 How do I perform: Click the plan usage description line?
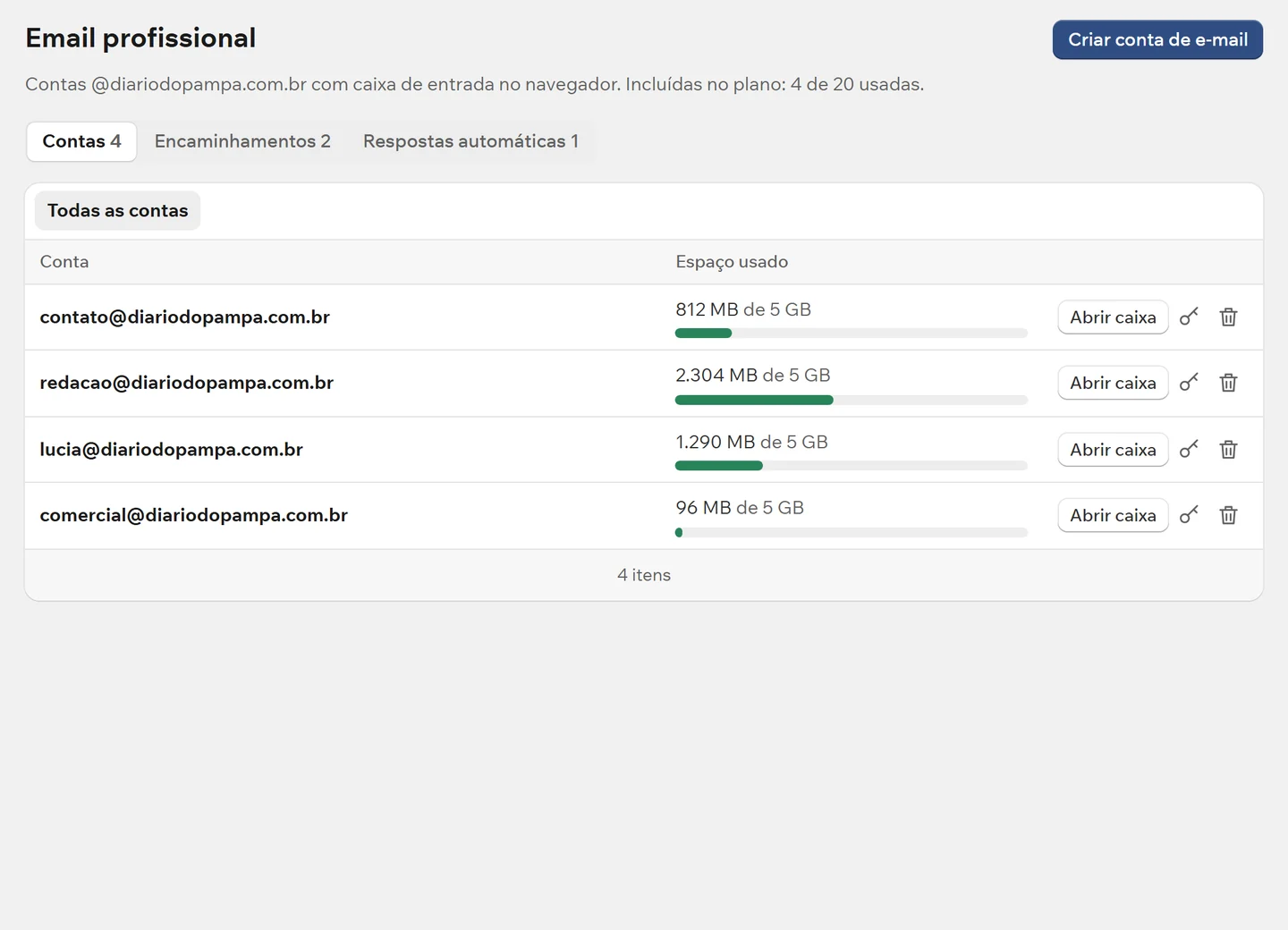point(475,84)
